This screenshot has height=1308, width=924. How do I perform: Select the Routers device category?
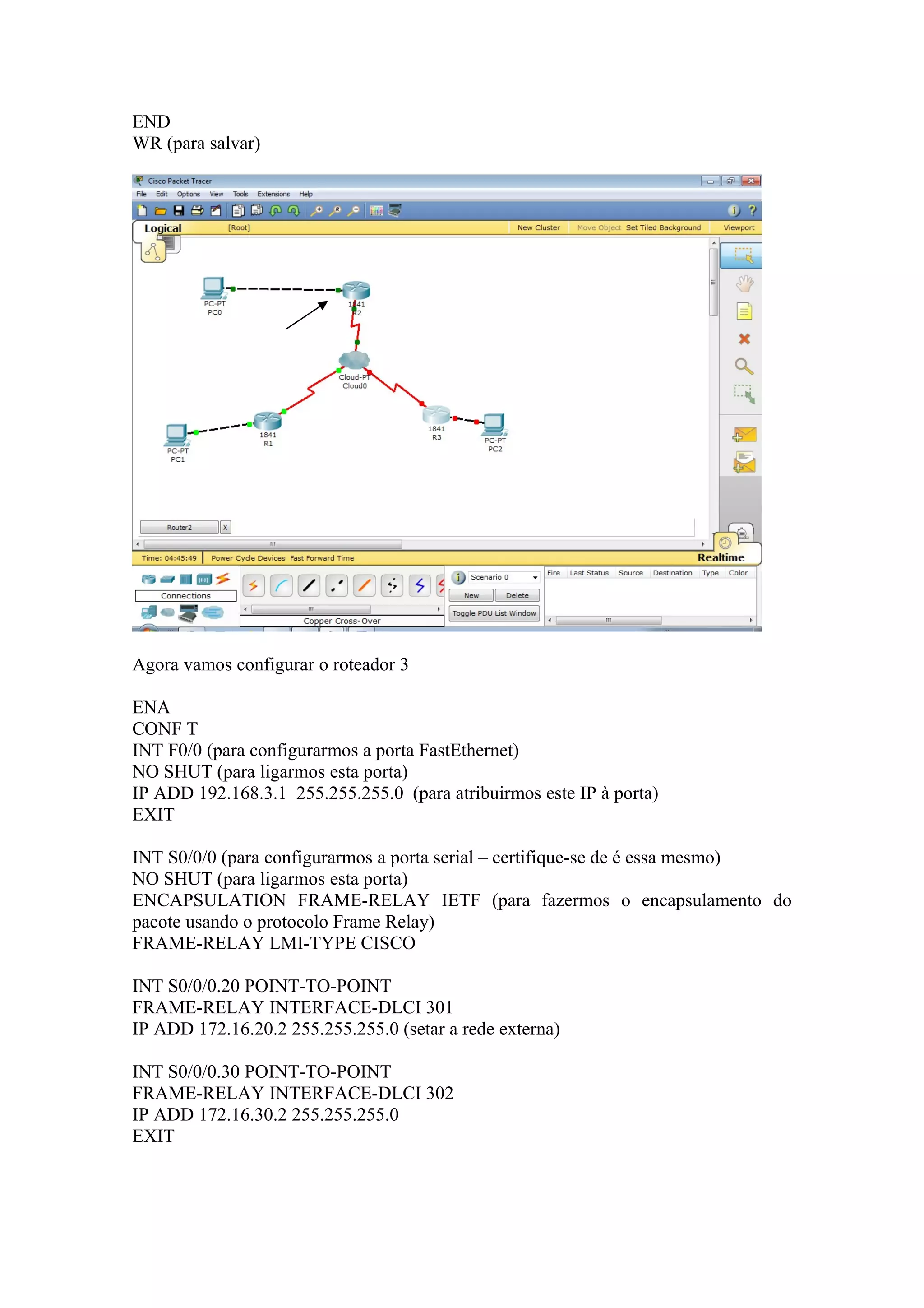[x=148, y=580]
